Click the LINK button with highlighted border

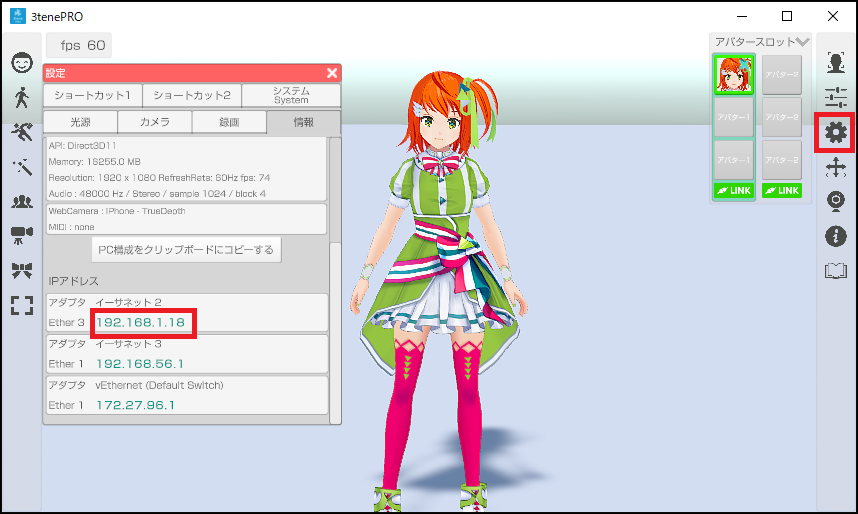(734, 190)
